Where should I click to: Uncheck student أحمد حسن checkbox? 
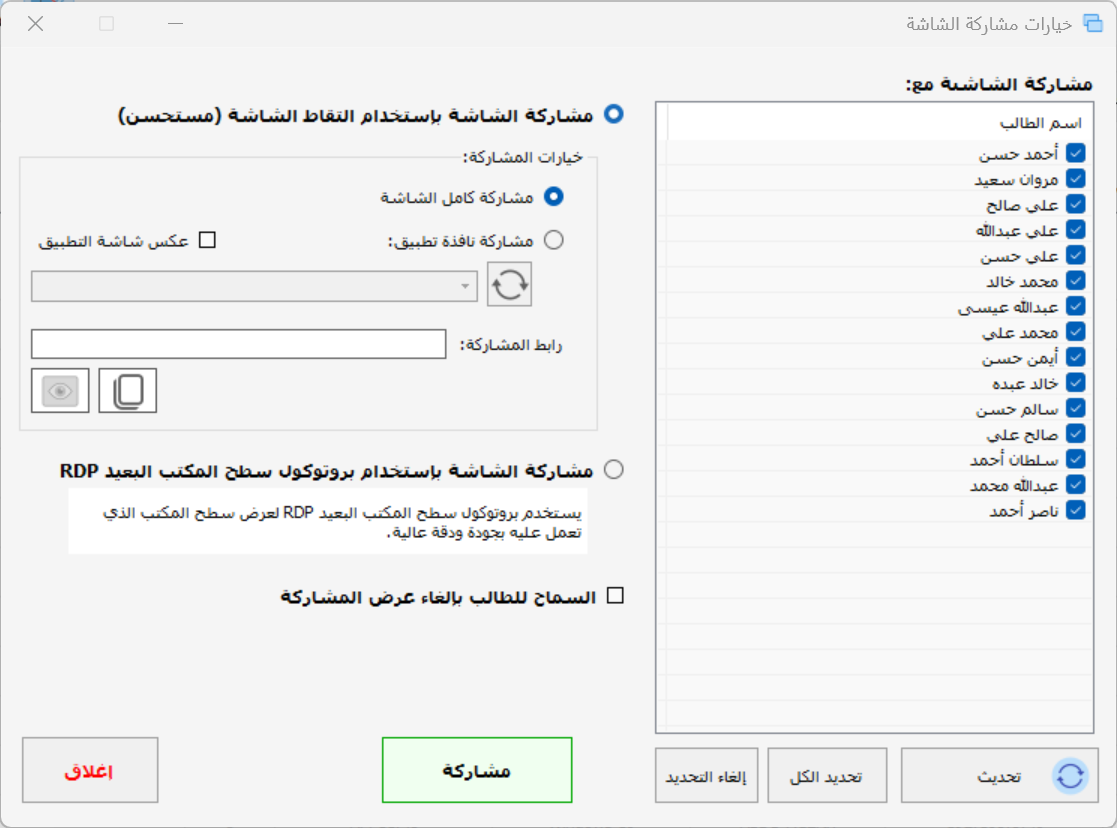click(1076, 154)
